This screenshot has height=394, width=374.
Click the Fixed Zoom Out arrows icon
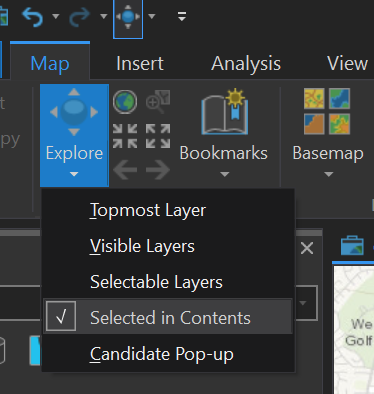tap(158, 136)
